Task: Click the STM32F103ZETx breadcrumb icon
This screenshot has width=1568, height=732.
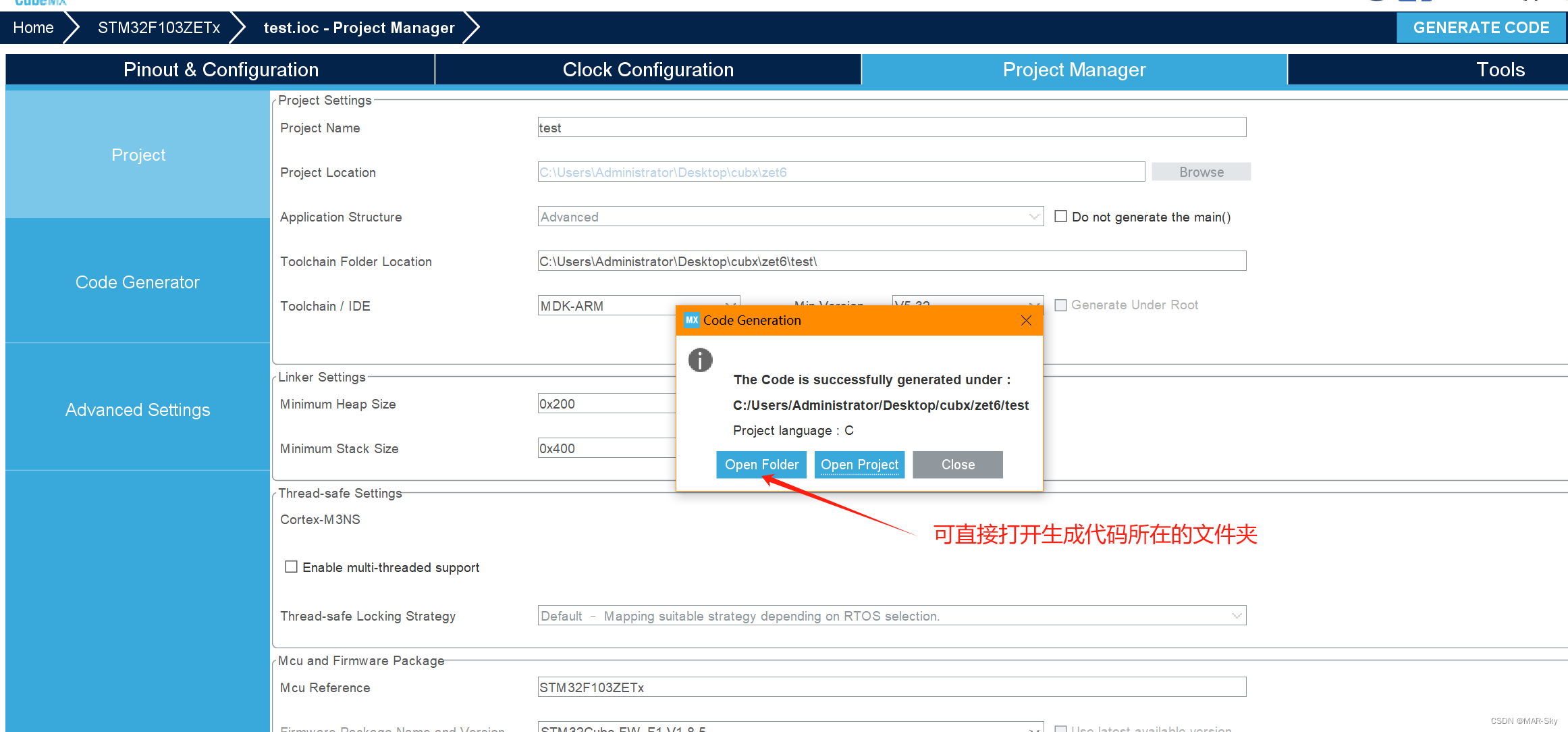Action: [154, 27]
